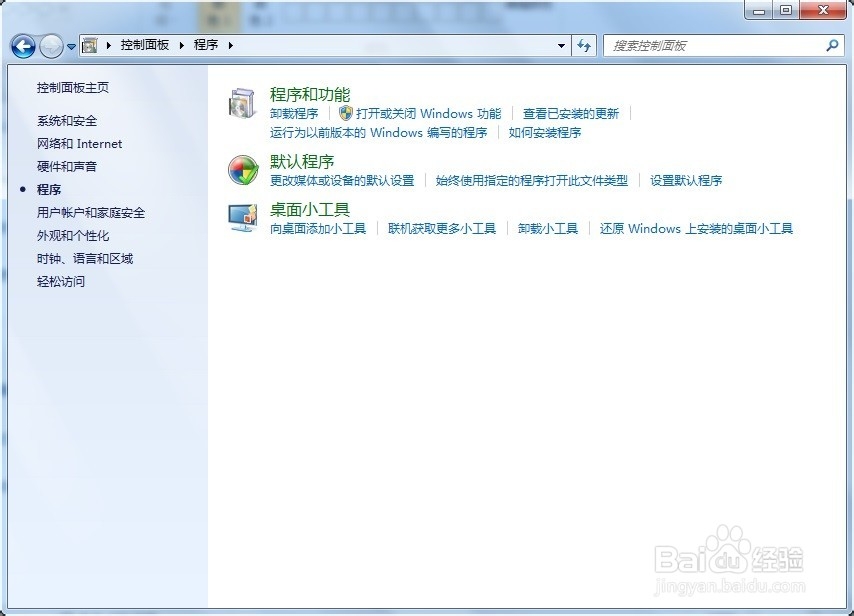Click the shield icon beside 打开或关闭 Windows 功能
The width and height of the screenshot is (854, 616).
pos(345,113)
